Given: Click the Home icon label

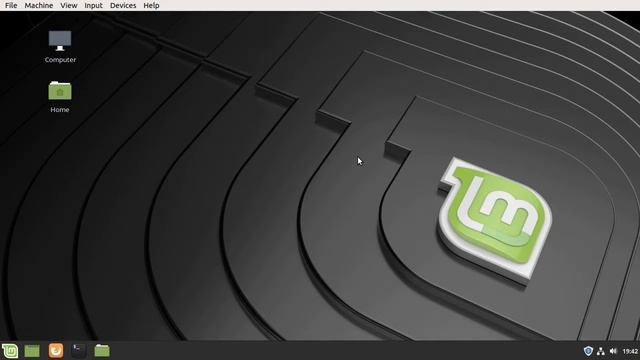Looking at the screenshot, I should 60,109.
